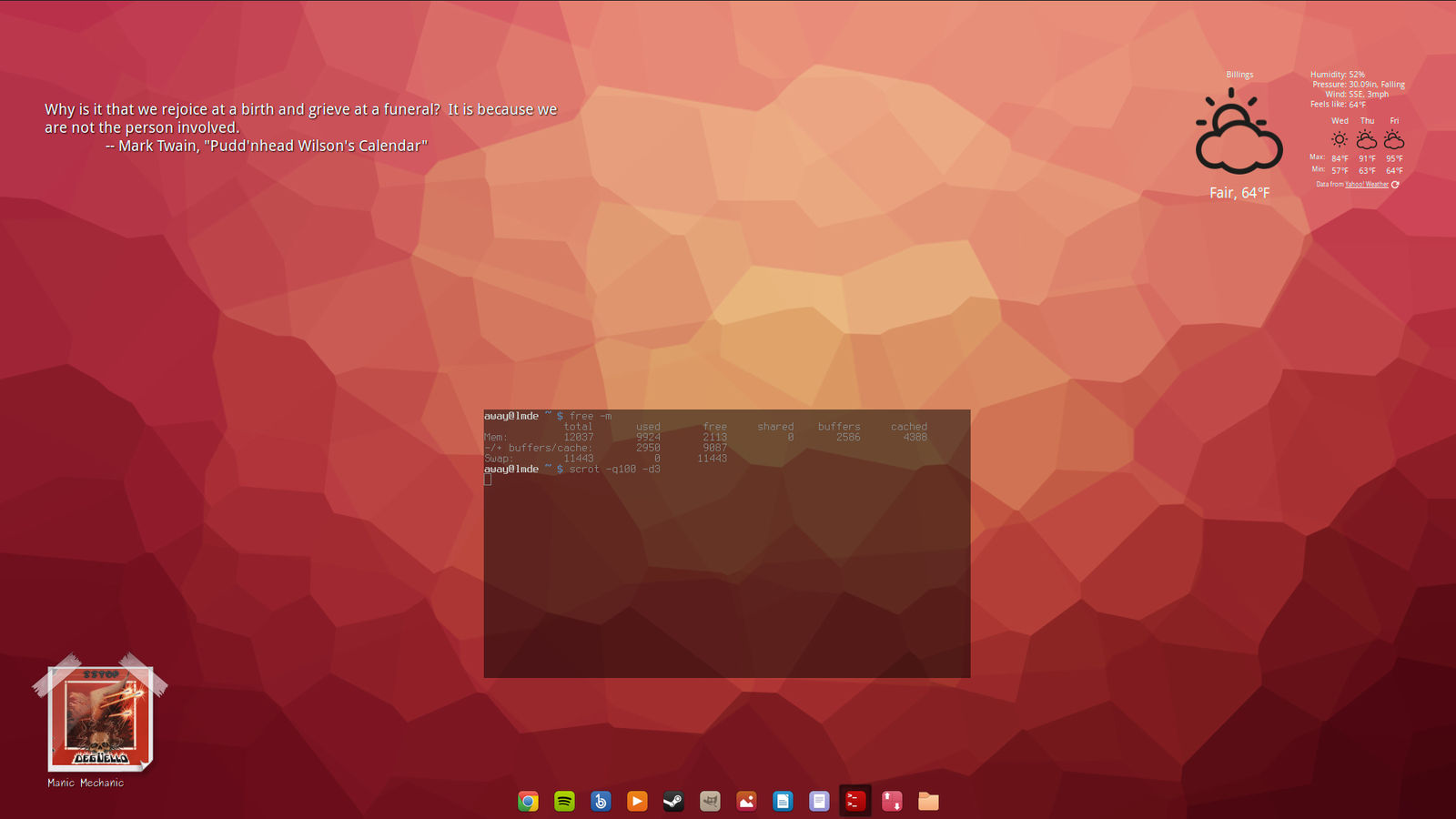Click Thursday's min 63°F value
This screenshot has height=819, width=1456.
coord(1367,171)
